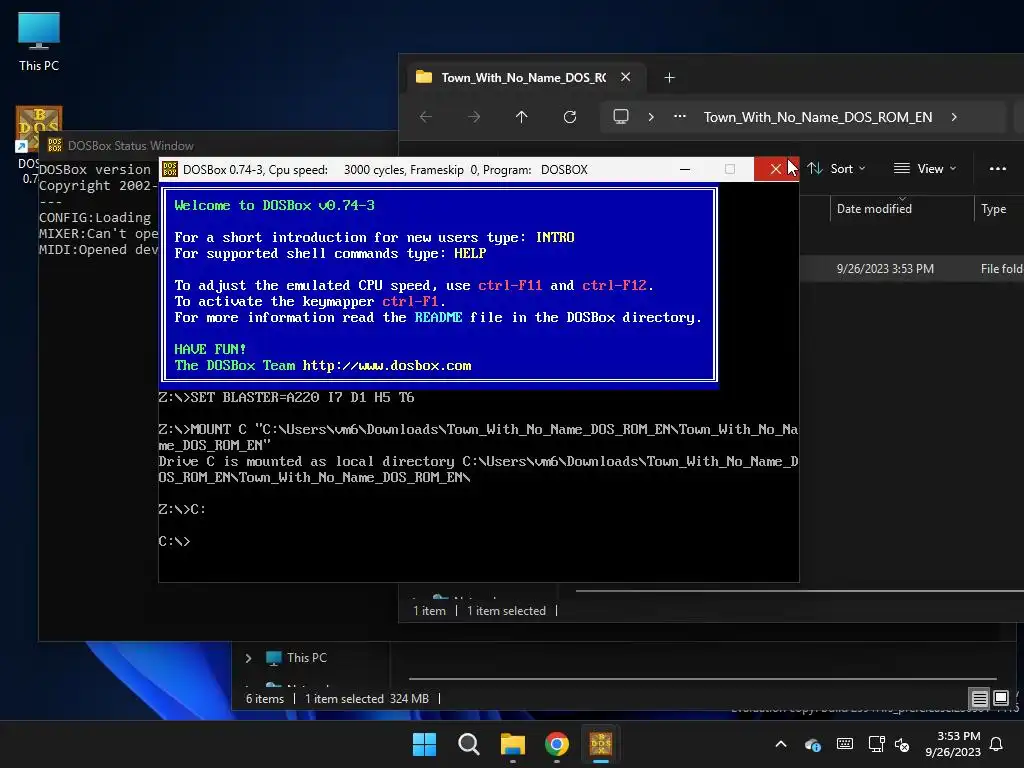Image resolution: width=1024 pixels, height=768 pixels.
Task: Select This PC in back Explorer navigation pane
Action: pyautogui.click(x=306, y=658)
